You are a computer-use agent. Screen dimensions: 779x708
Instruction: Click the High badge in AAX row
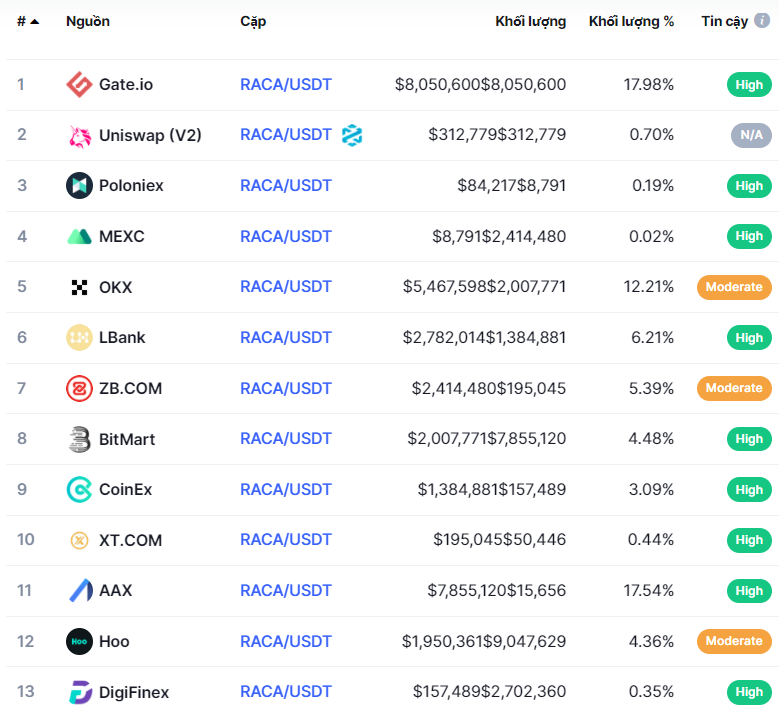tap(749, 591)
